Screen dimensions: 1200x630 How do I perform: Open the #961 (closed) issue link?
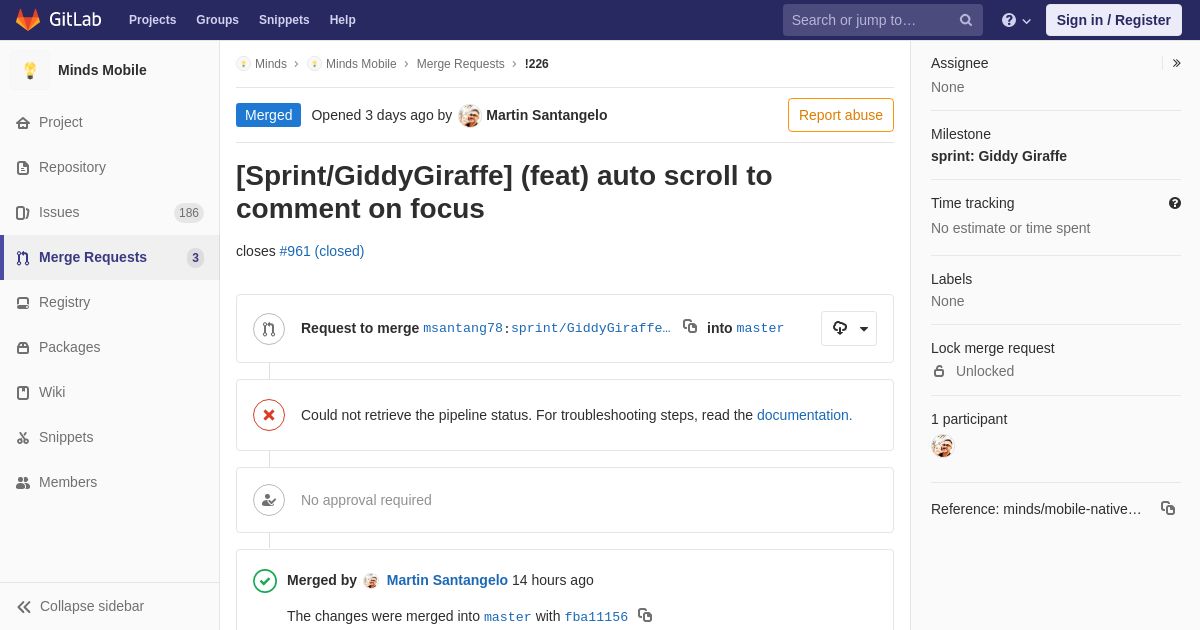pyautogui.click(x=322, y=251)
